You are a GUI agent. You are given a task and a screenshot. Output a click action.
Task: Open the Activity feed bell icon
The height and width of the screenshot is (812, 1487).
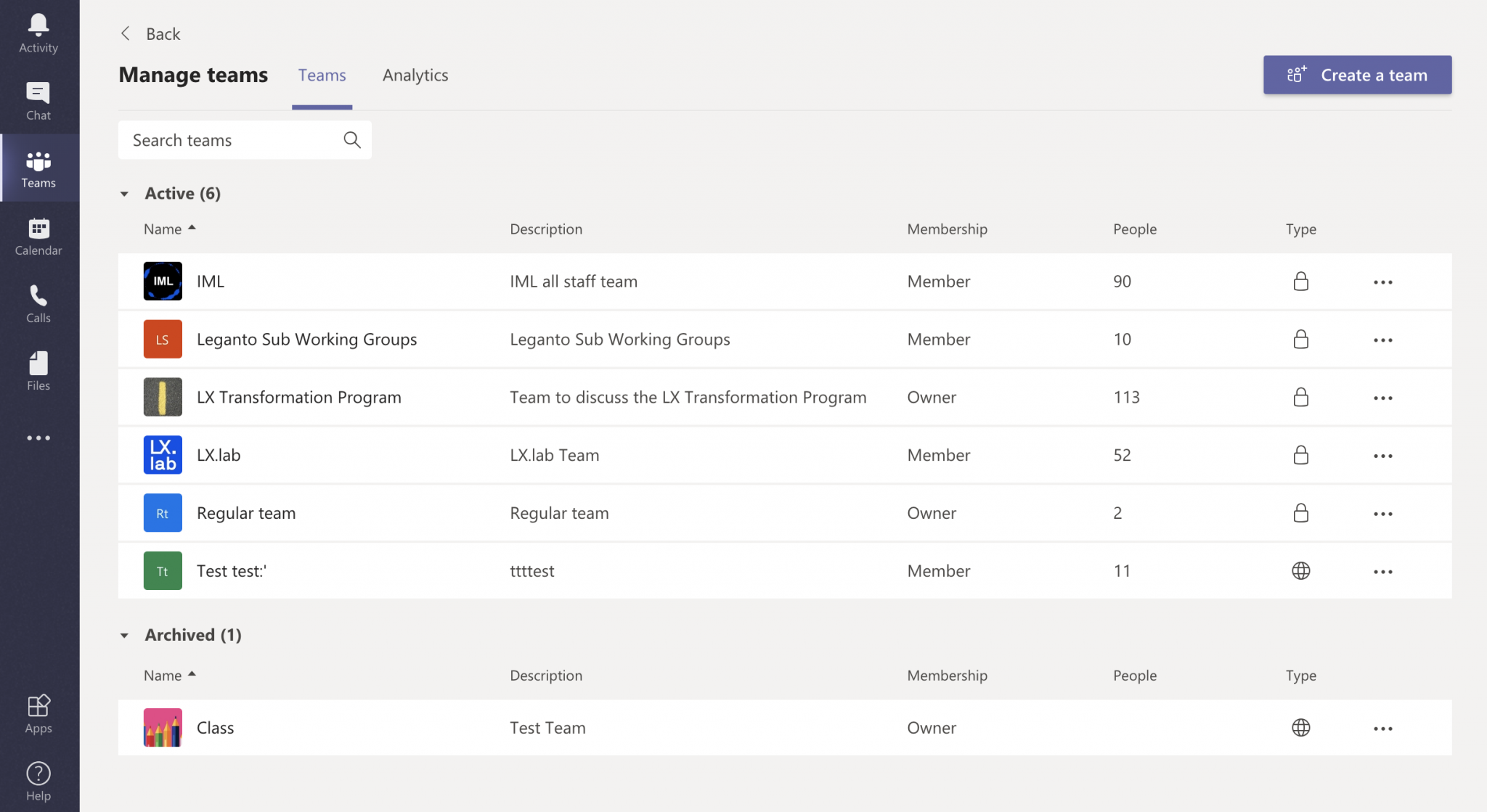(x=38, y=33)
